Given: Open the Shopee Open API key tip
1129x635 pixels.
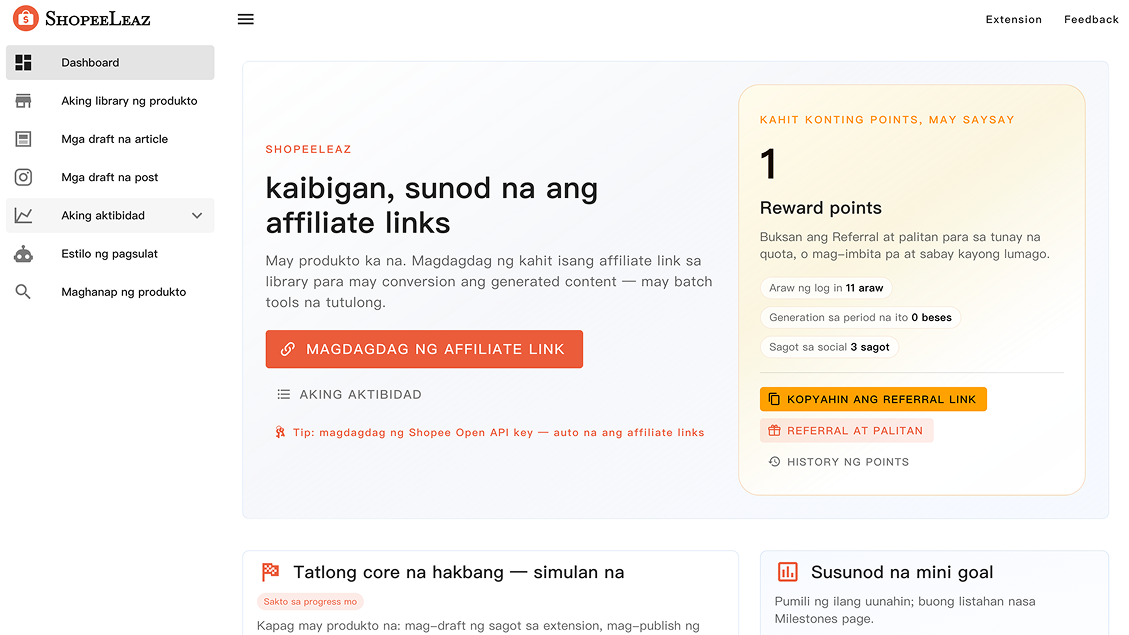Looking at the screenshot, I should point(490,433).
